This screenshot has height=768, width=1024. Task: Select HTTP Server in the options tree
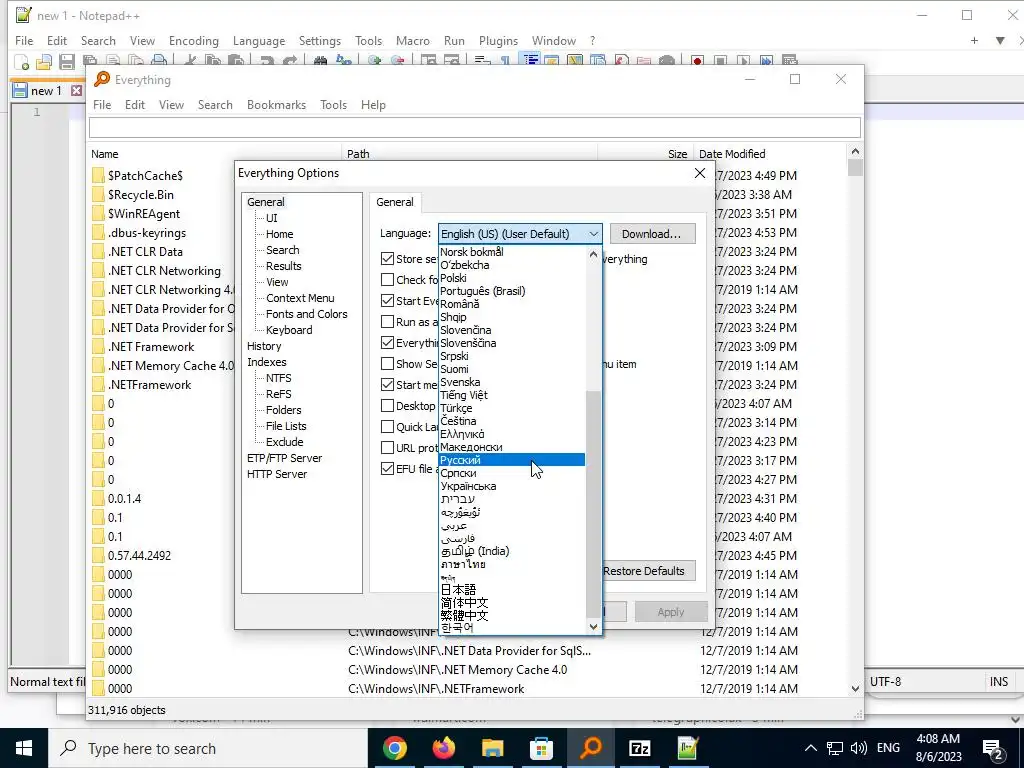pyautogui.click(x=277, y=474)
